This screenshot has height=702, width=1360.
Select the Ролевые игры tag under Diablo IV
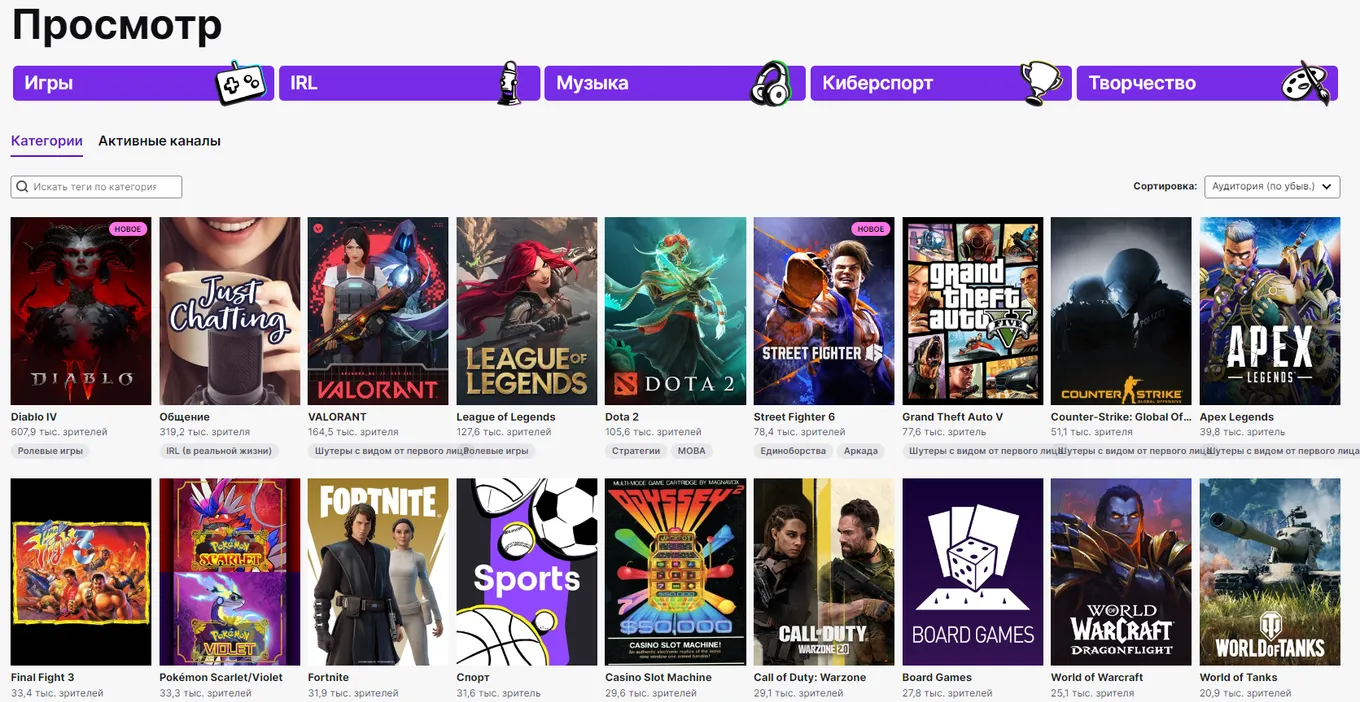point(50,451)
